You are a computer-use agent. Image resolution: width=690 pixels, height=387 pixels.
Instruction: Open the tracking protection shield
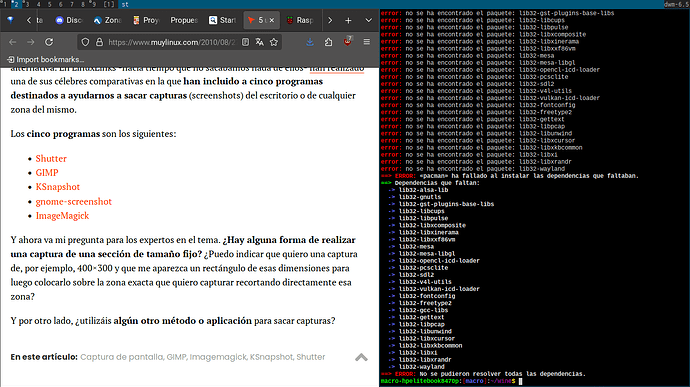click(85, 42)
